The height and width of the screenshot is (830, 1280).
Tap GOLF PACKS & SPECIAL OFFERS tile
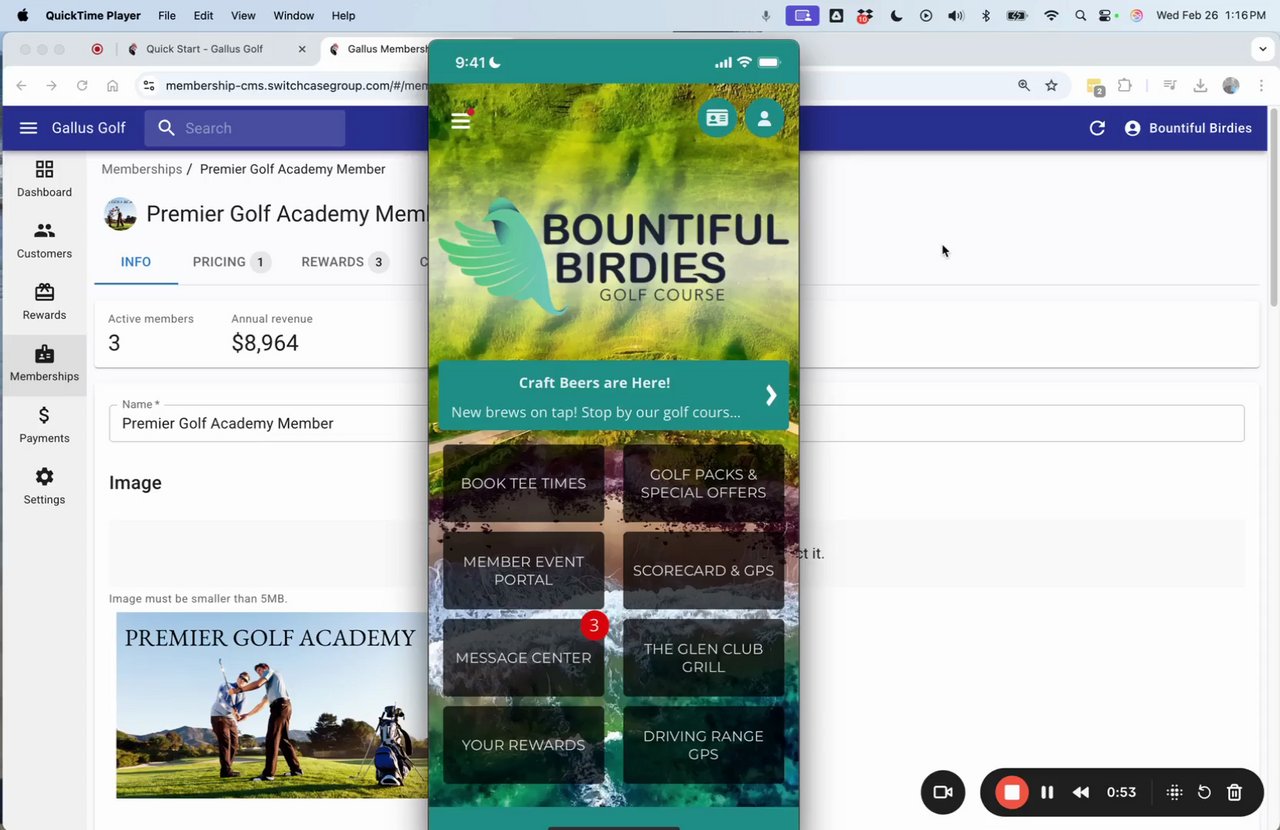(703, 483)
